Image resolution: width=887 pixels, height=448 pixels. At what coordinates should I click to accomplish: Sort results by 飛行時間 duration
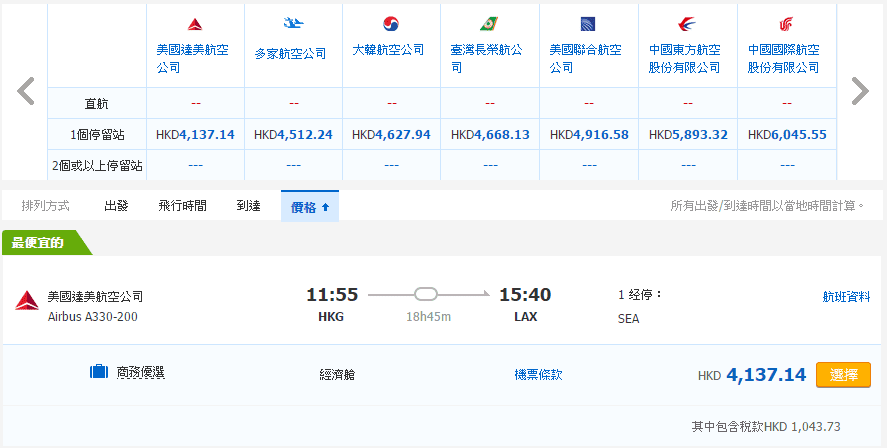[x=182, y=206]
